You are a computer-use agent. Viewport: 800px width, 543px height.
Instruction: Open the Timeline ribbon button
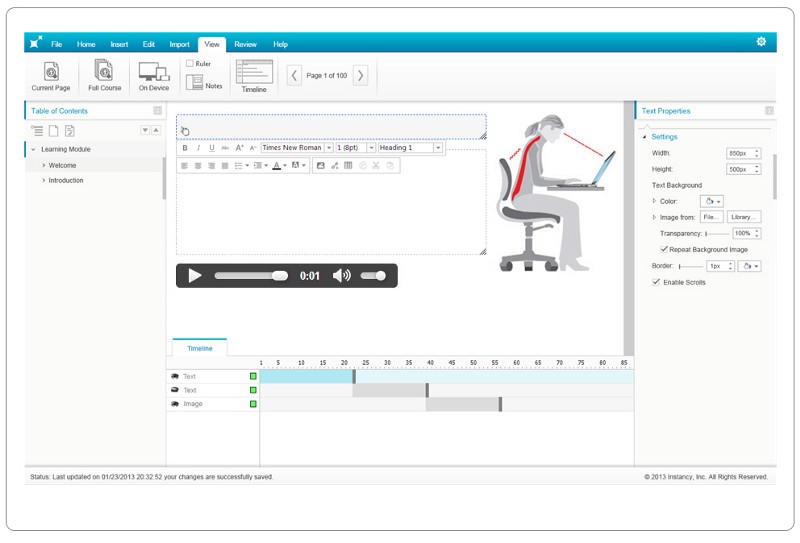(254, 77)
